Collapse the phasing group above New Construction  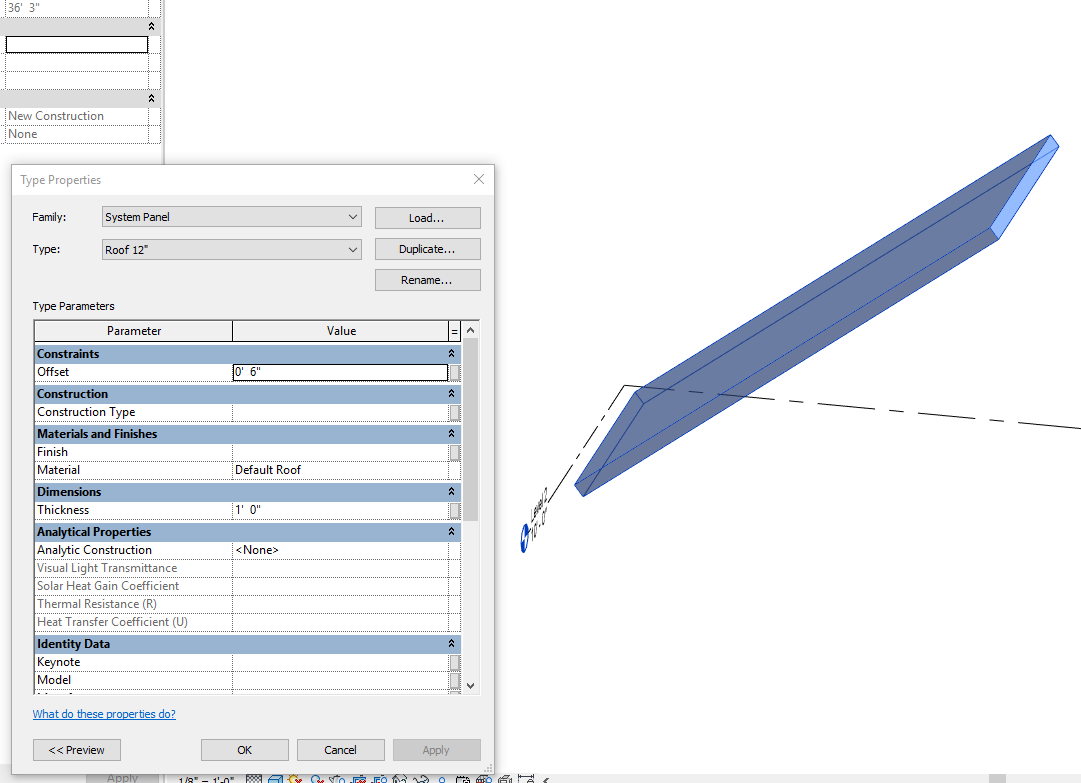coord(152,99)
